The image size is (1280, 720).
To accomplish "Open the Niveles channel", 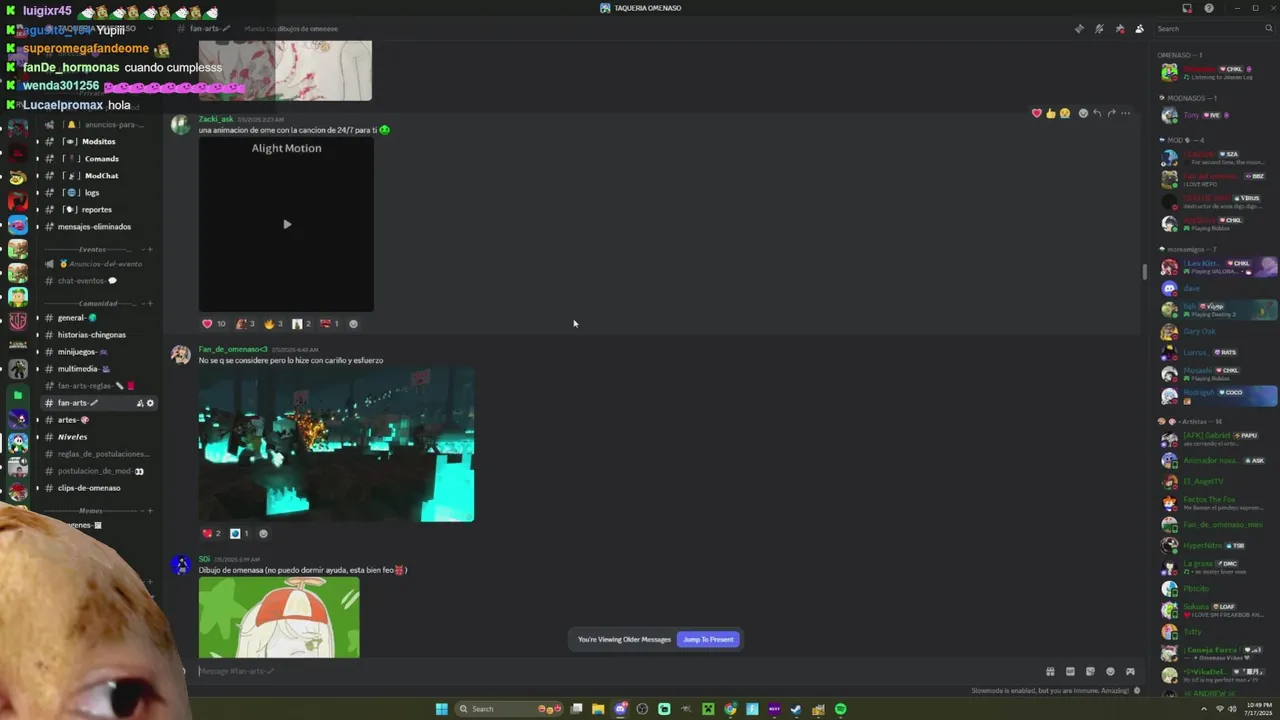I will coord(97,437).
